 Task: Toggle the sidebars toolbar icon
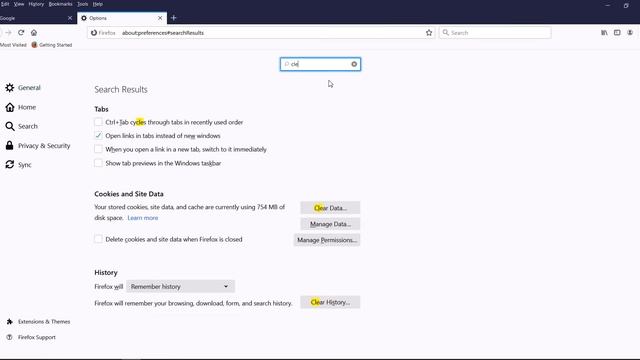coord(617,33)
